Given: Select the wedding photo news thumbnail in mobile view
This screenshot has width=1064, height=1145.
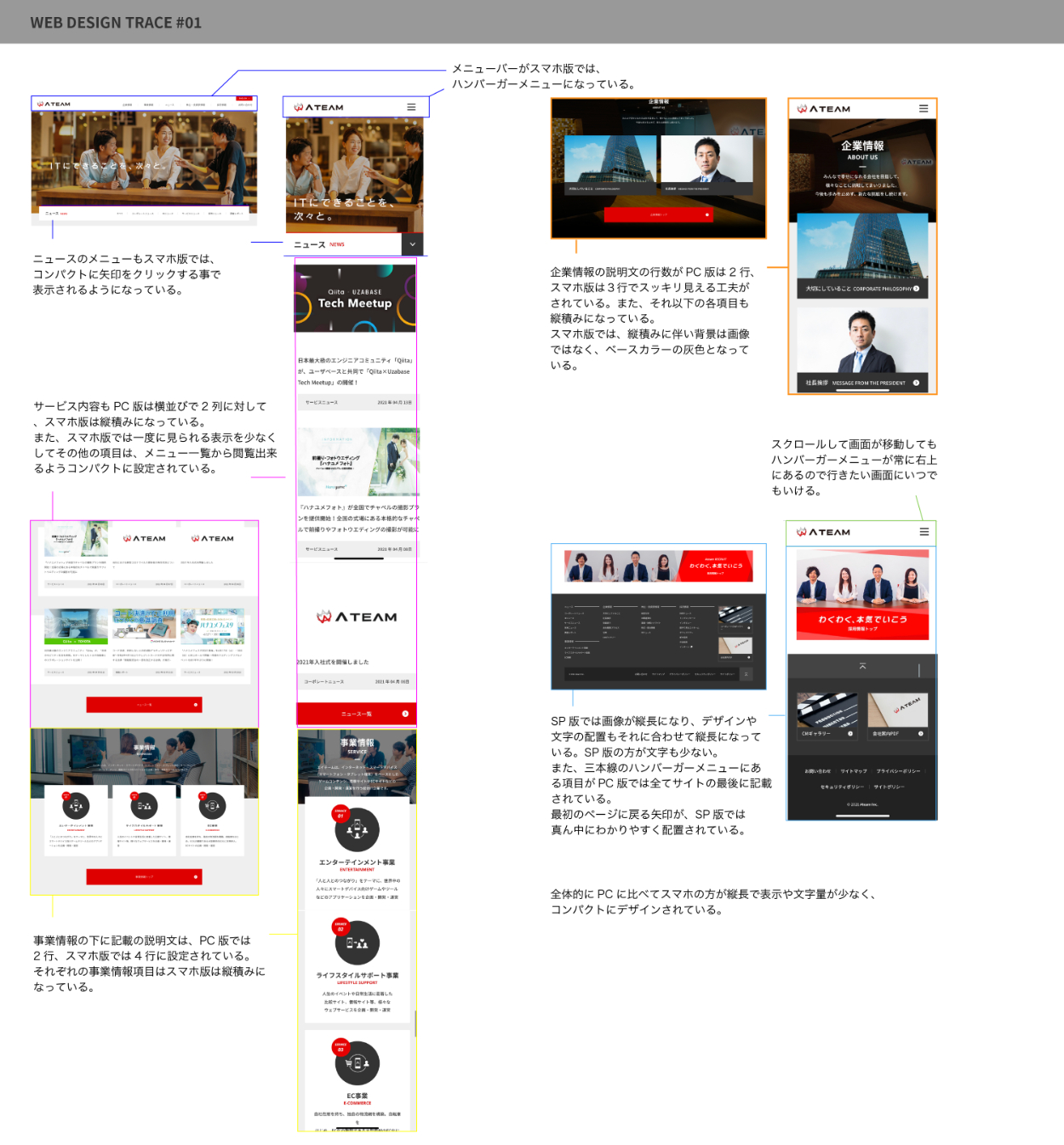Looking at the screenshot, I should 358,462.
